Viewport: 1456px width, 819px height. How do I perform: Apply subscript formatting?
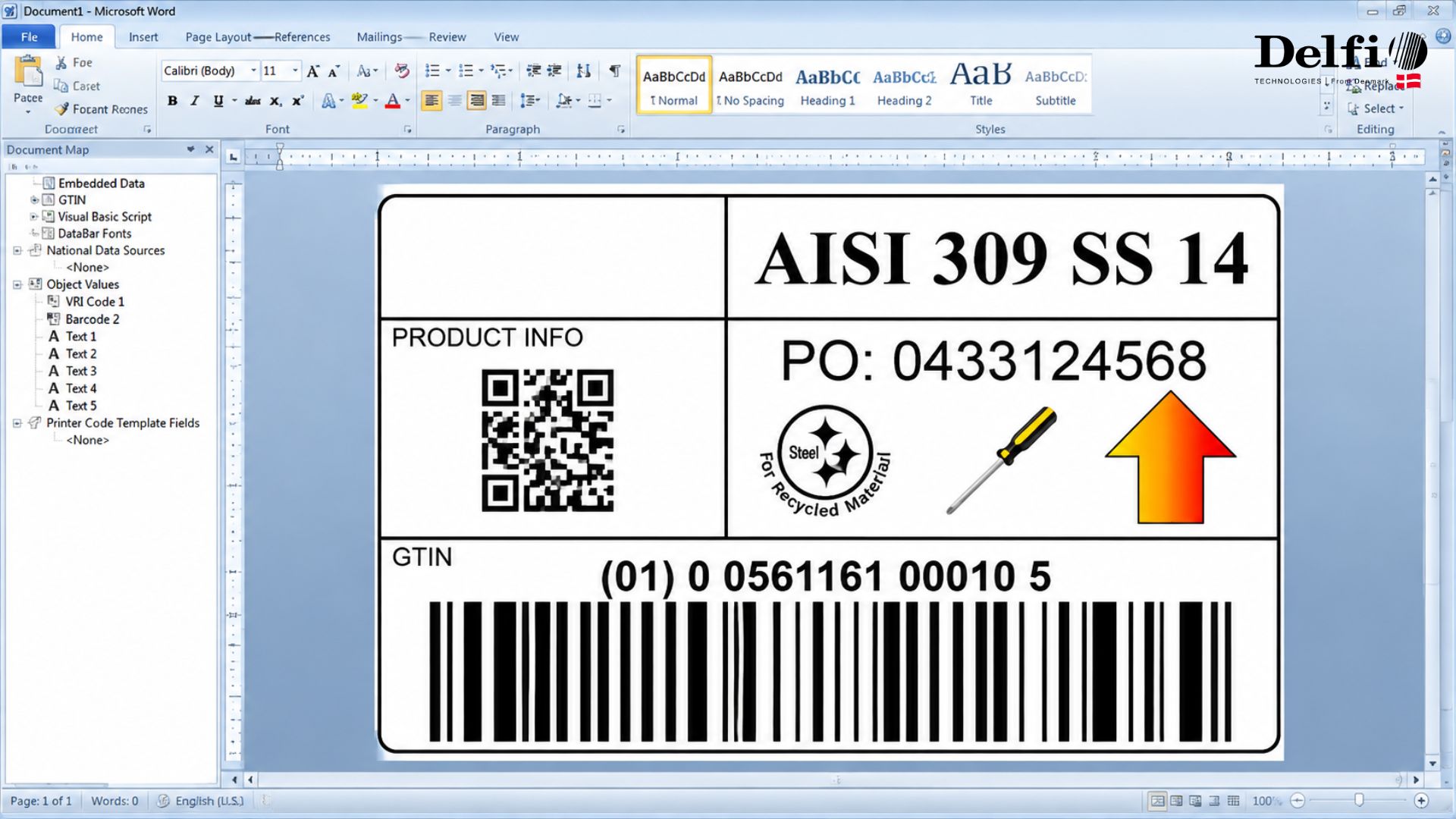pos(276,101)
